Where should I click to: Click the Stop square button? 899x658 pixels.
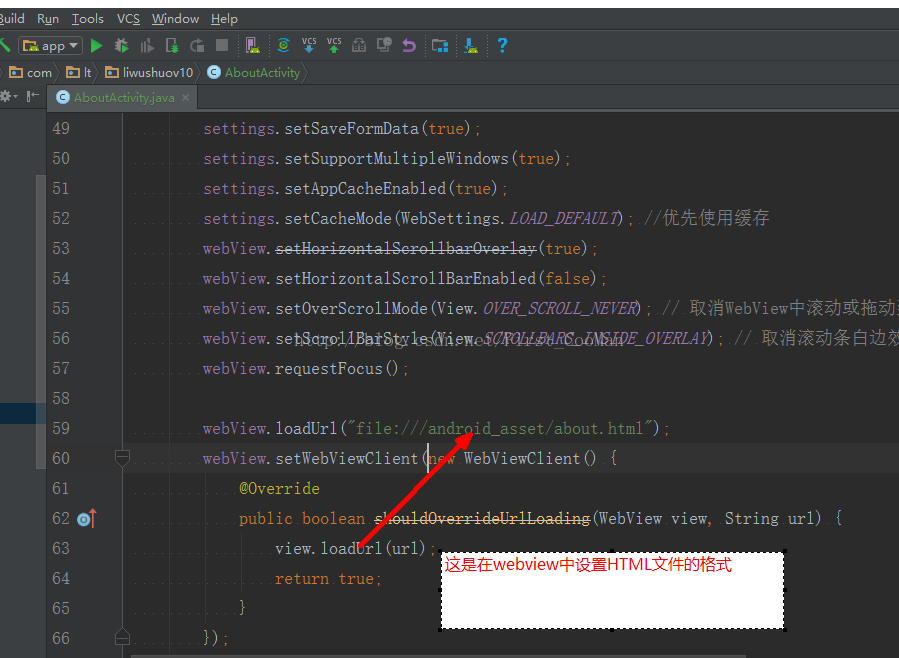[222, 45]
